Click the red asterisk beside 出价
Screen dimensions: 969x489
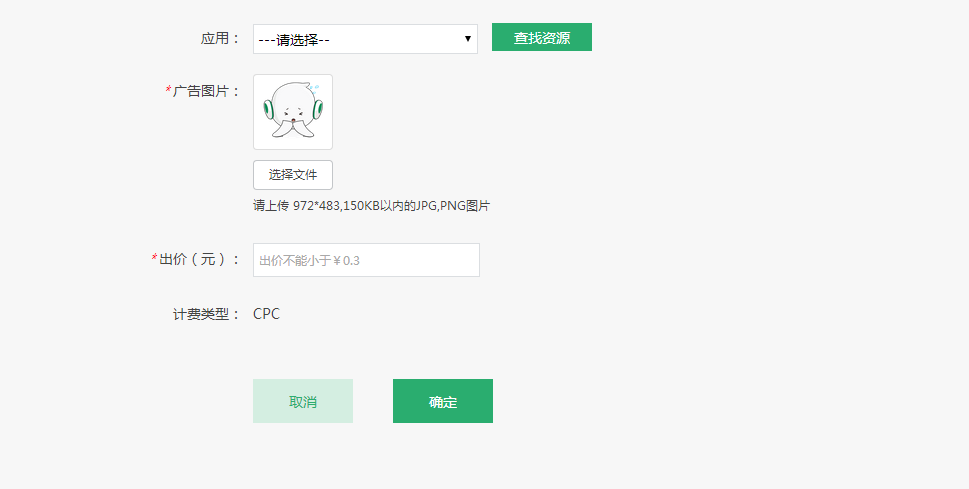tap(154, 259)
